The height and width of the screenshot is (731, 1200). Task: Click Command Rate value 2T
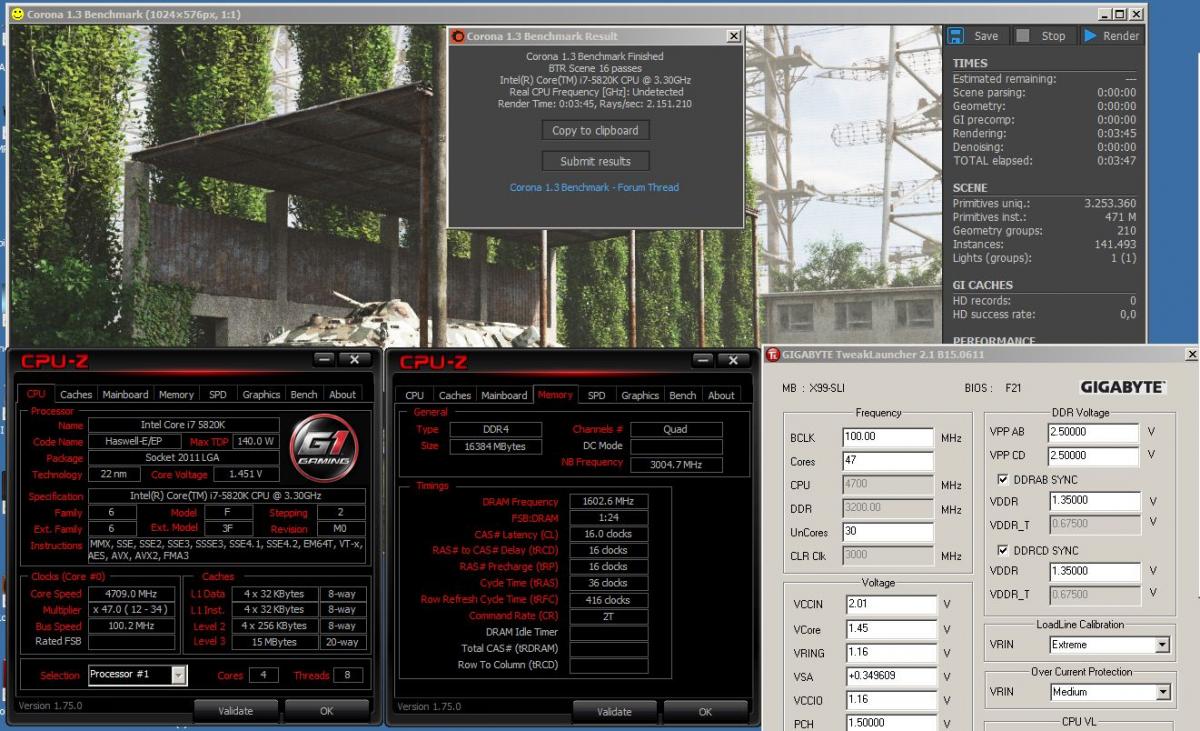tap(609, 616)
